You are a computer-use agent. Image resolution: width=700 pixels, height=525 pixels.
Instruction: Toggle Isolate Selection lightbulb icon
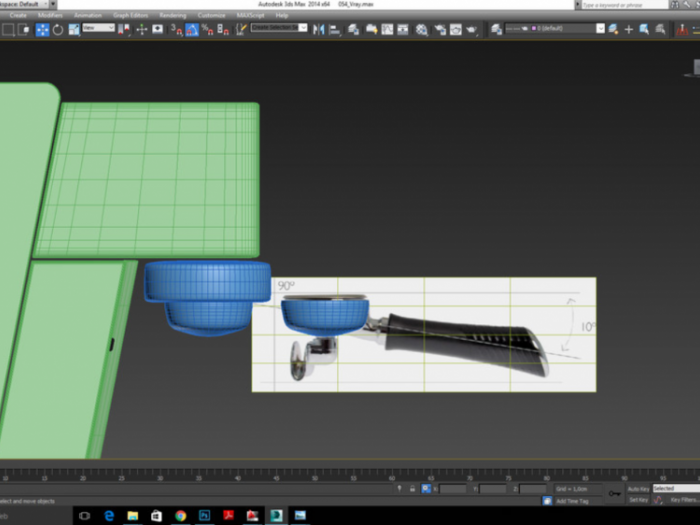pos(400,489)
